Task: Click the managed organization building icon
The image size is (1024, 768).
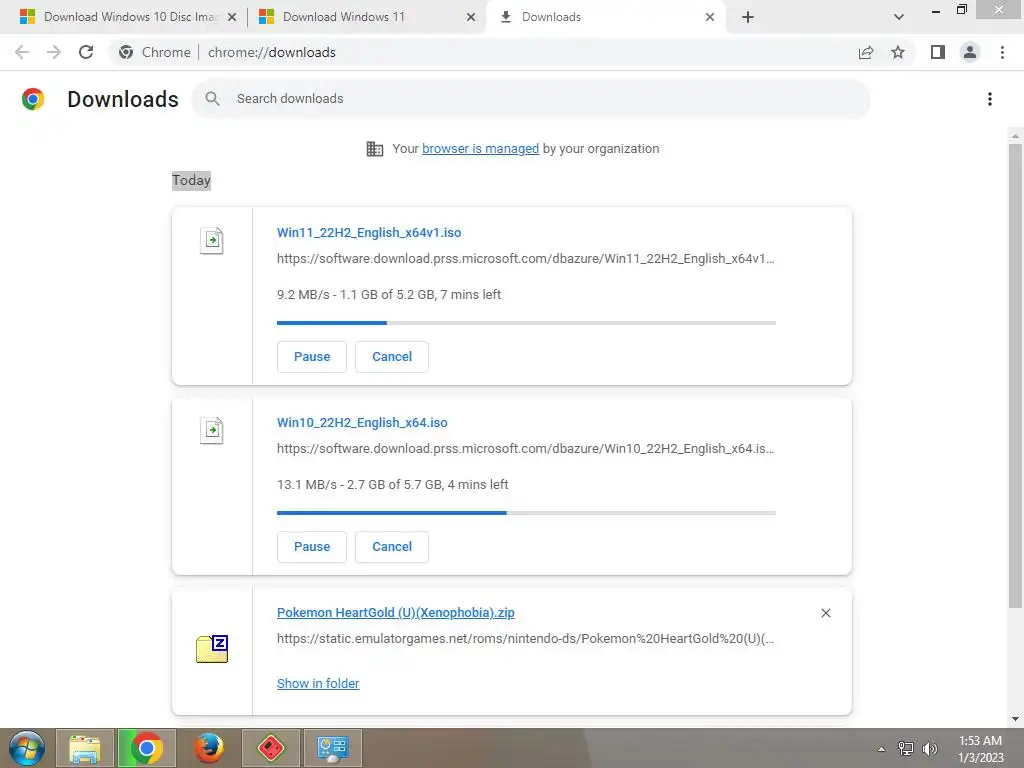Action: pyautogui.click(x=375, y=149)
